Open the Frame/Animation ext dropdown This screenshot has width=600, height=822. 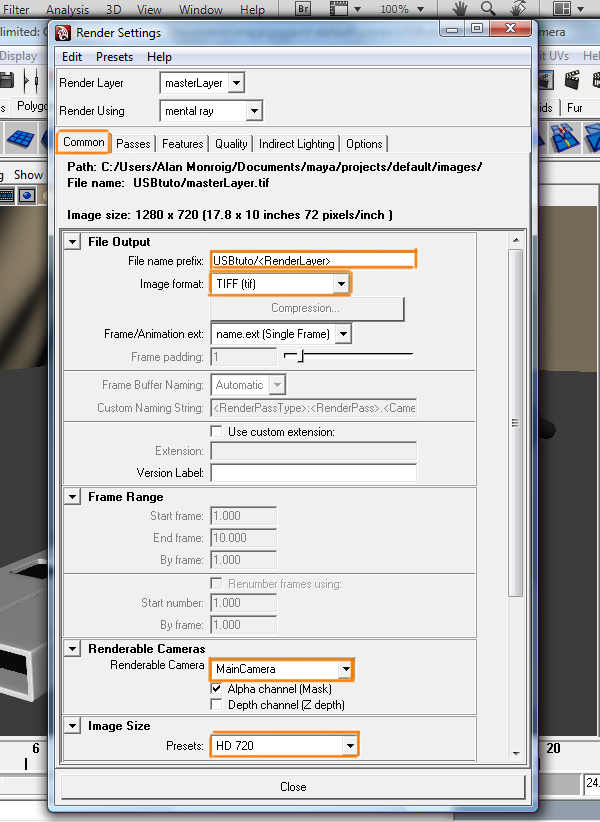tap(281, 334)
